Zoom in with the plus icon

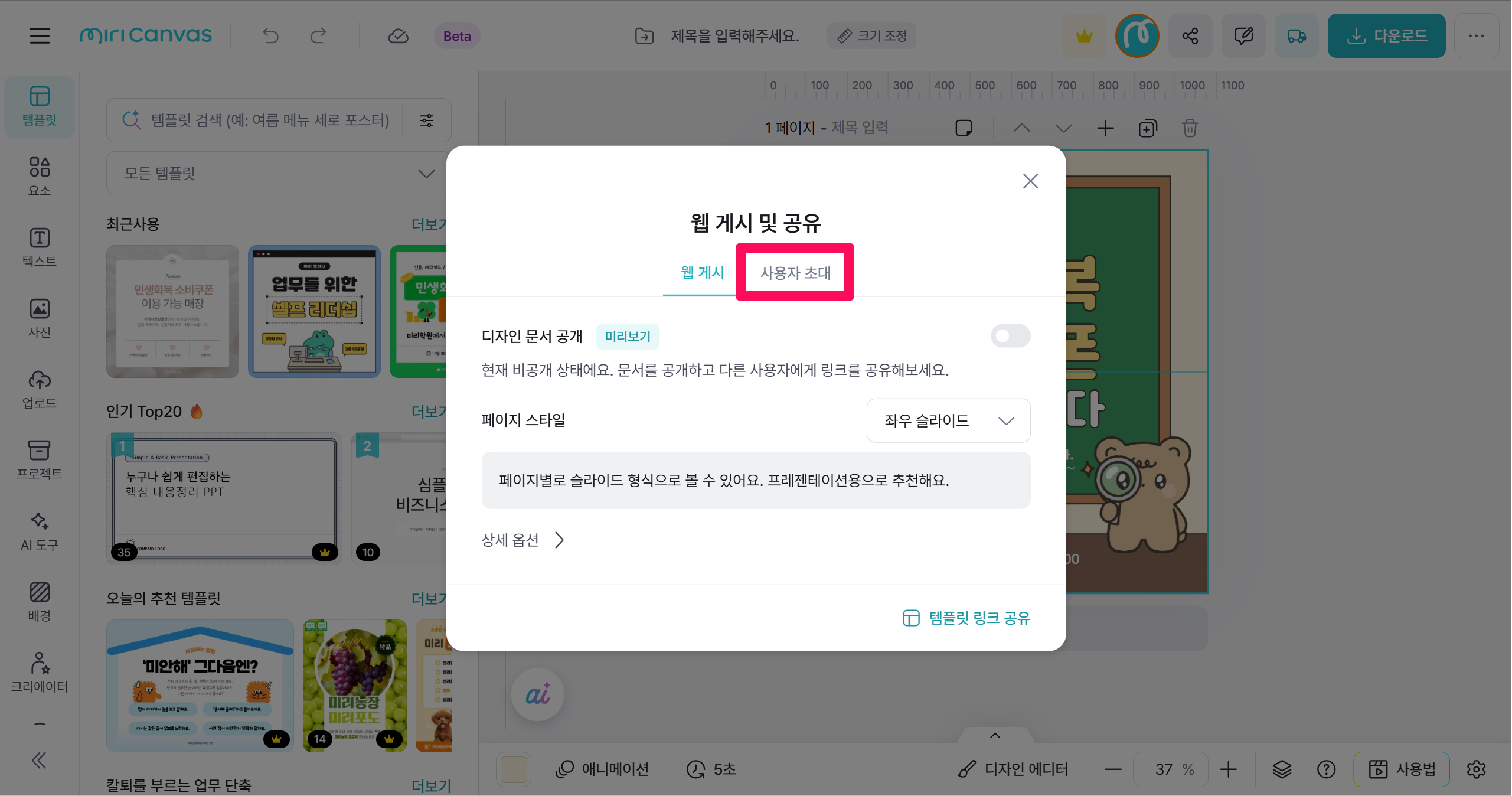pyautogui.click(x=1228, y=769)
